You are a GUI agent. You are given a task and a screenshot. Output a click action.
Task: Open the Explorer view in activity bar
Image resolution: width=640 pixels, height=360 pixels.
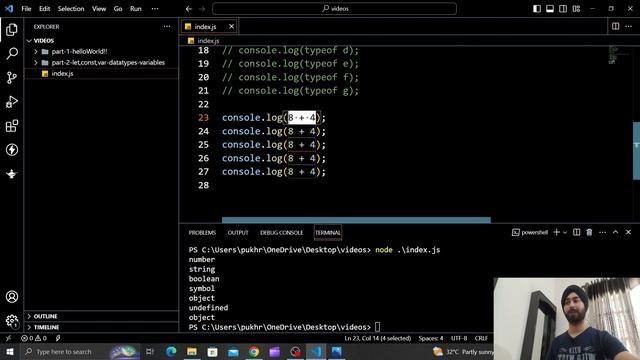(x=12, y=29)
